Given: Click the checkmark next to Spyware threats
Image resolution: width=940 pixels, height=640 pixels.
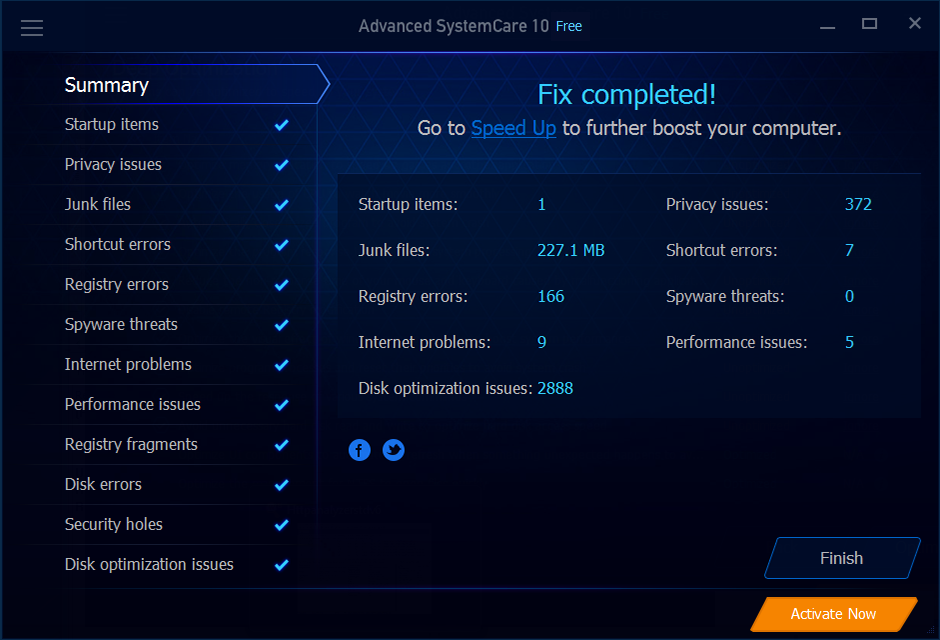Looking at the screenshot, I should pyautogui.click(x=282, y=325).
